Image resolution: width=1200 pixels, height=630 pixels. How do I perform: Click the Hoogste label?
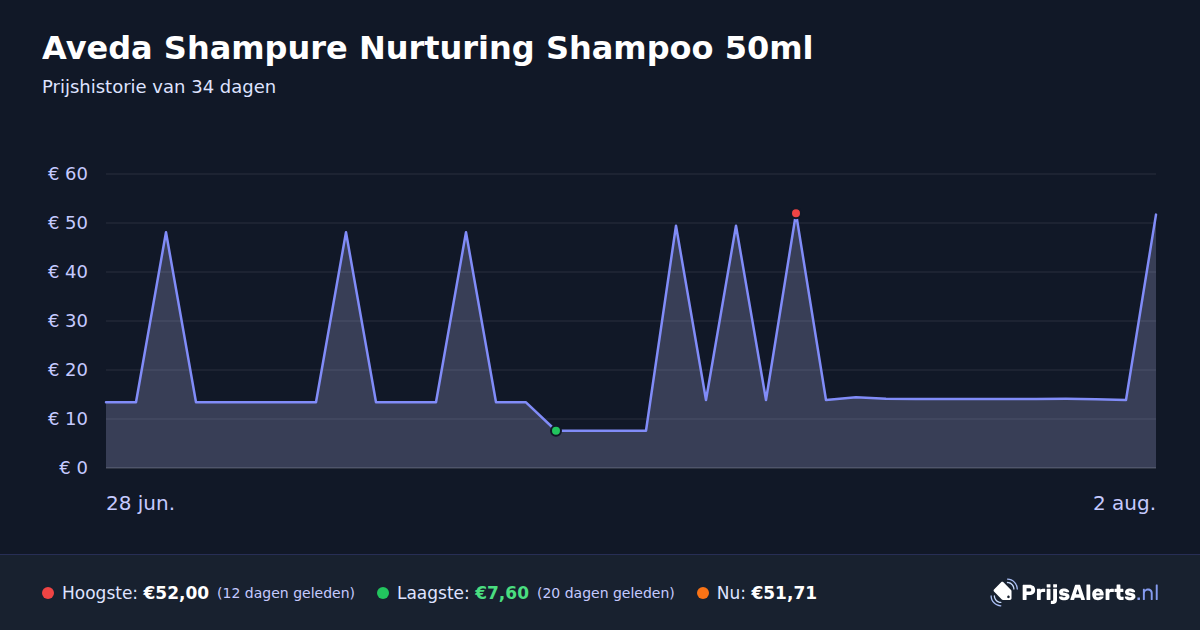pyautogui.click(x=100, y=593)
